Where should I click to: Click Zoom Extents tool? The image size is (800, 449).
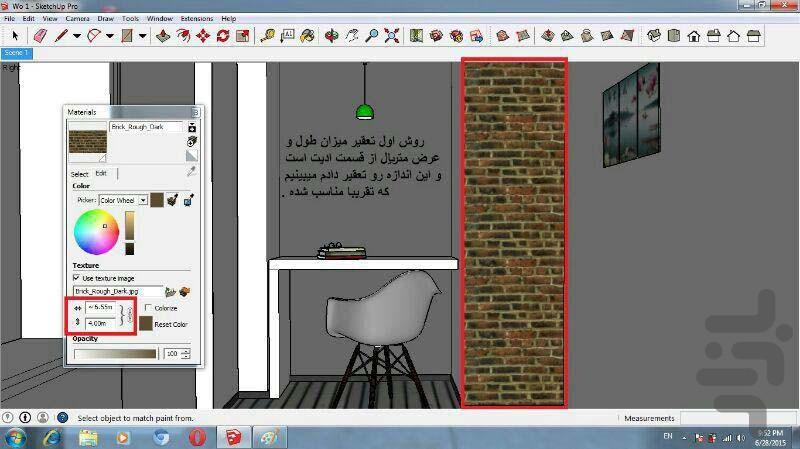point(392,36)
